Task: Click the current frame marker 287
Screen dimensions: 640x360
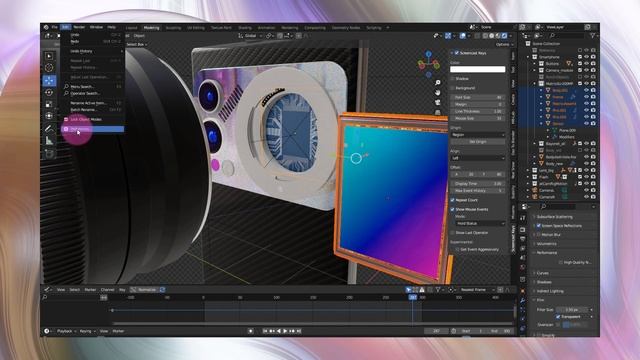Action: pos(413,298)
